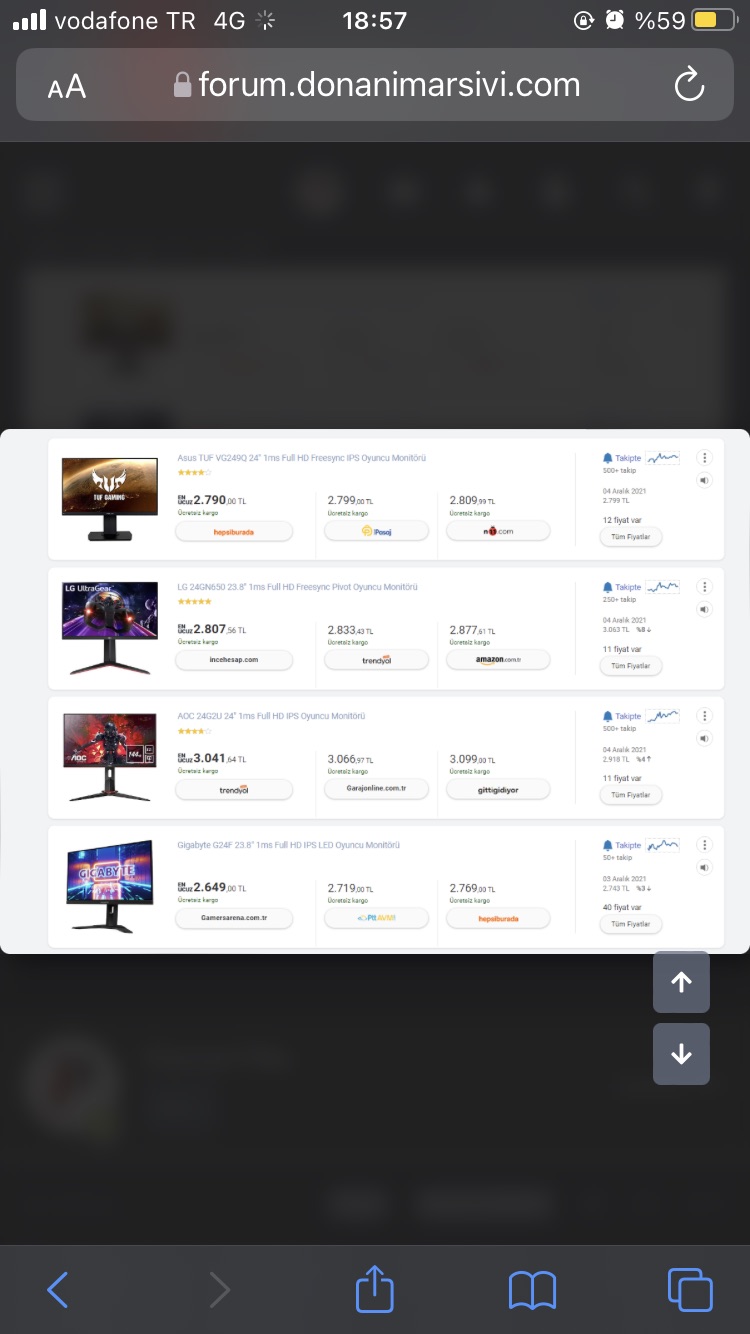Reload the page with the refresh icon
This screenshot has height=1334, width=750.
pos(690,85)
